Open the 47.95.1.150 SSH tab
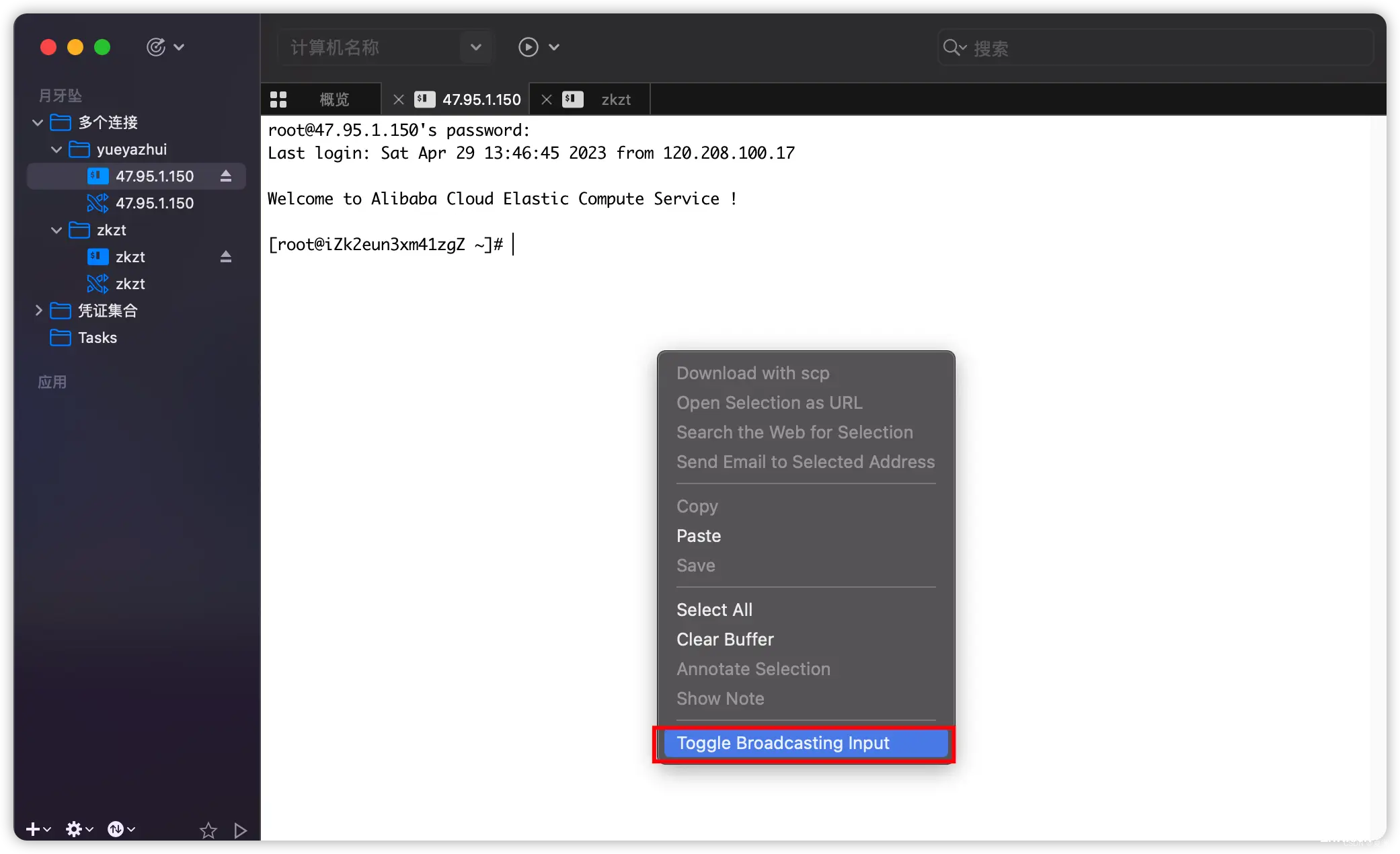 (x=480, y=98)
